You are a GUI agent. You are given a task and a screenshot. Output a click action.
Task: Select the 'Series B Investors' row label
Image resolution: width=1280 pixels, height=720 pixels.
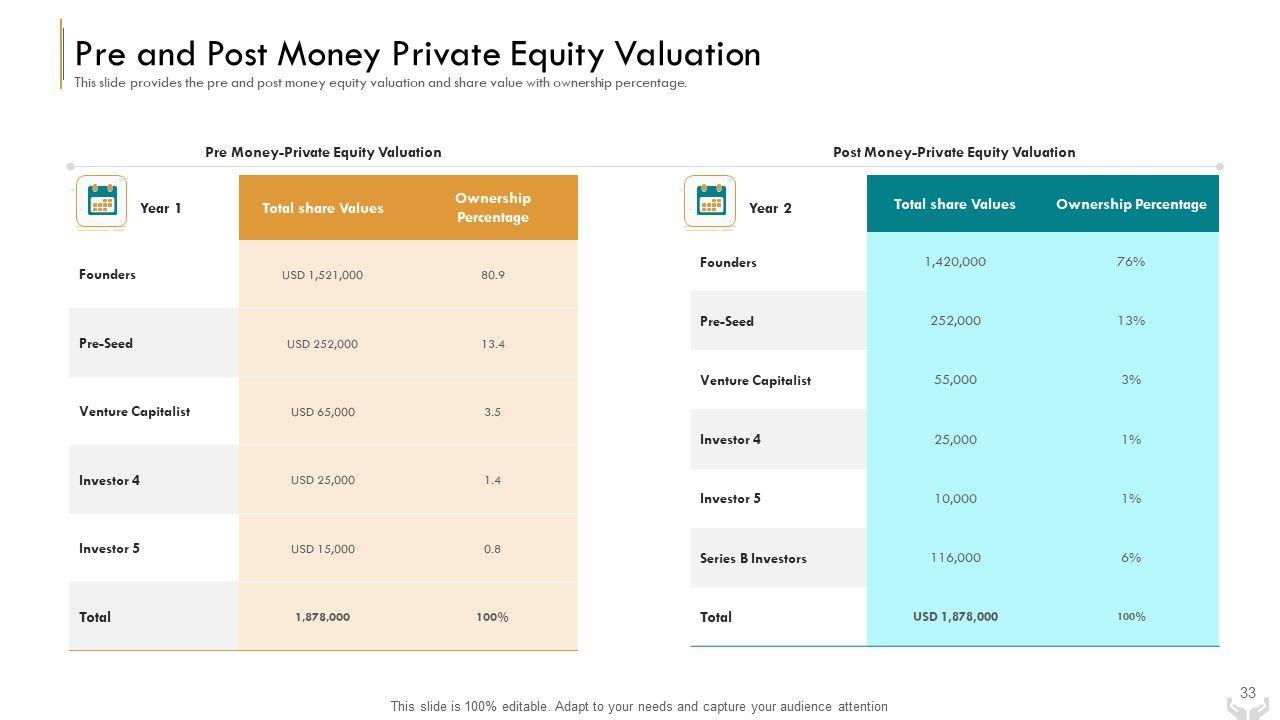click(753, 558)
